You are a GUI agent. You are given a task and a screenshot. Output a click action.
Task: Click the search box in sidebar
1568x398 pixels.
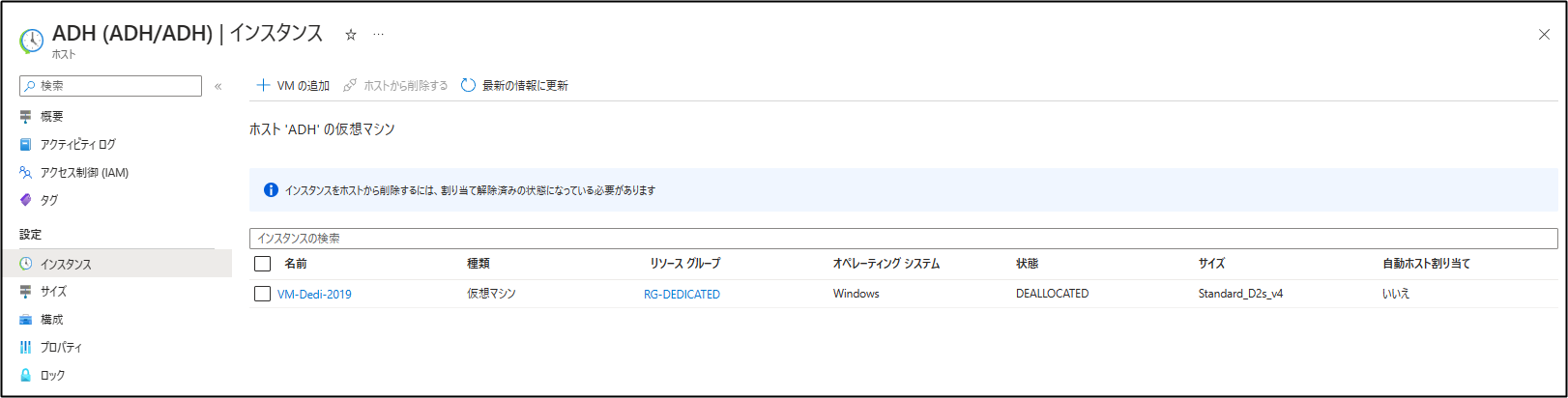coord(110,86)
